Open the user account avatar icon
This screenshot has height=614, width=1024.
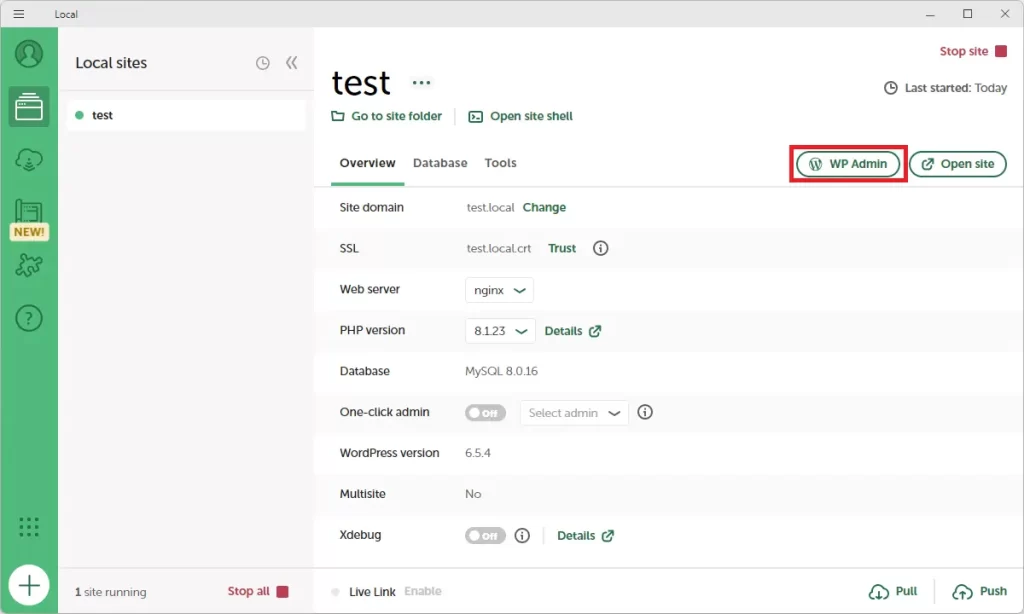click(x=29, y=53)
